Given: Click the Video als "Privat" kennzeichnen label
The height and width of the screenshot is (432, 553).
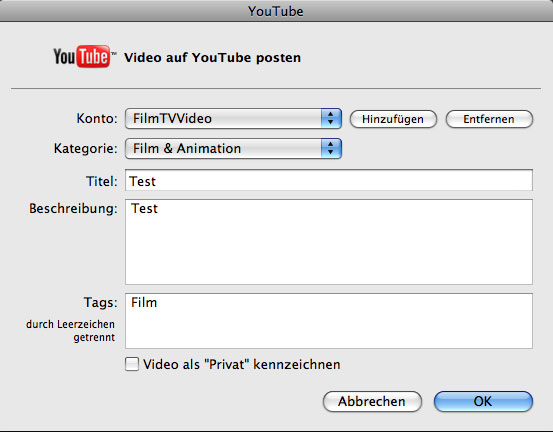Looking at the screenshot, I should tap(242, 364).
